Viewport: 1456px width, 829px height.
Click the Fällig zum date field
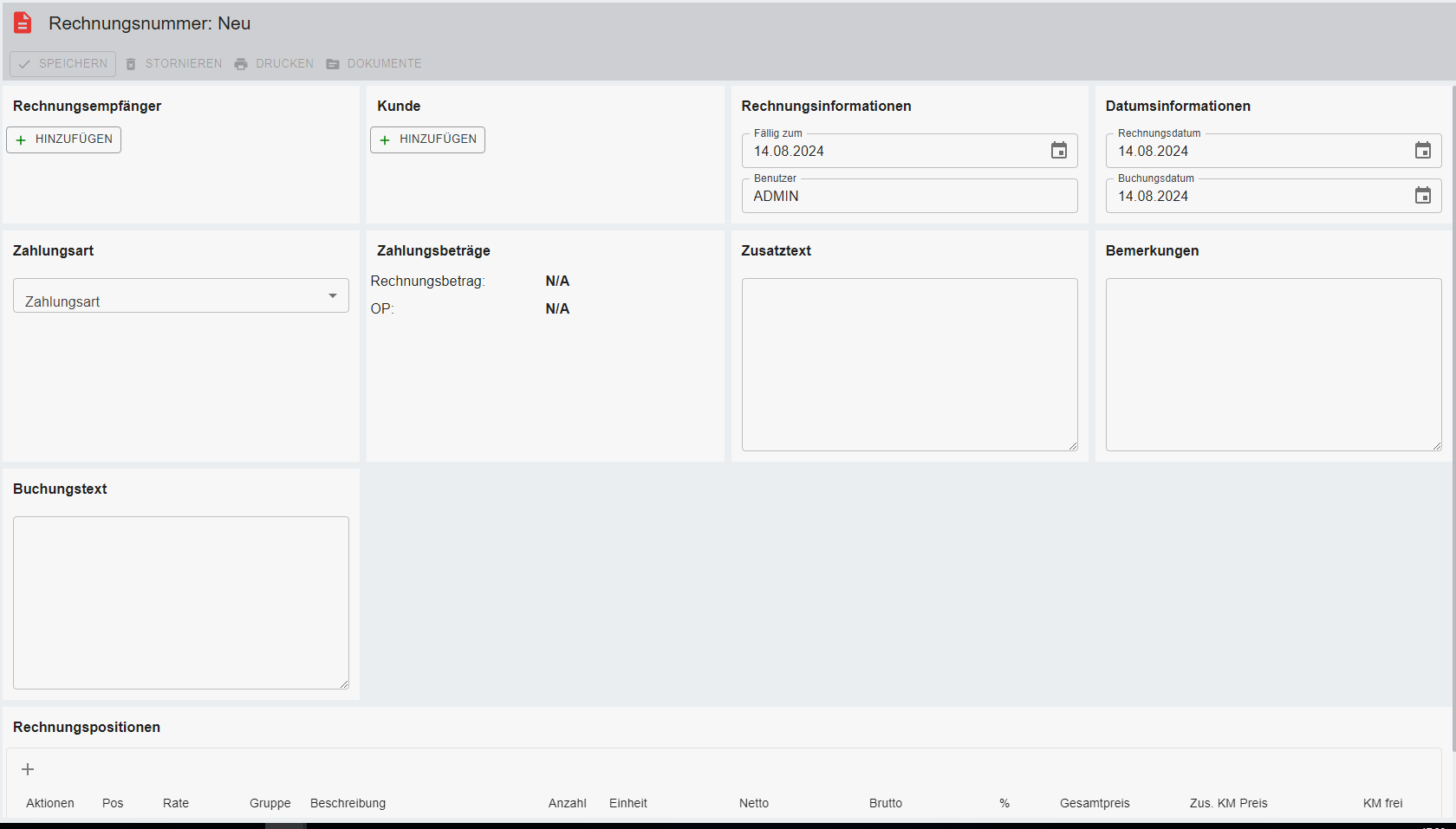tap(893, 152)
